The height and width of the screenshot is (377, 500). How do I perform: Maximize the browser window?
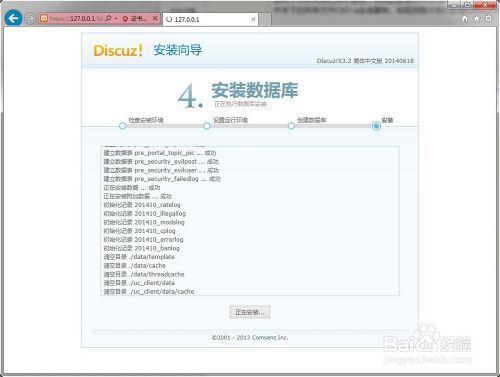pyautogui.click(x=467, y=5)
